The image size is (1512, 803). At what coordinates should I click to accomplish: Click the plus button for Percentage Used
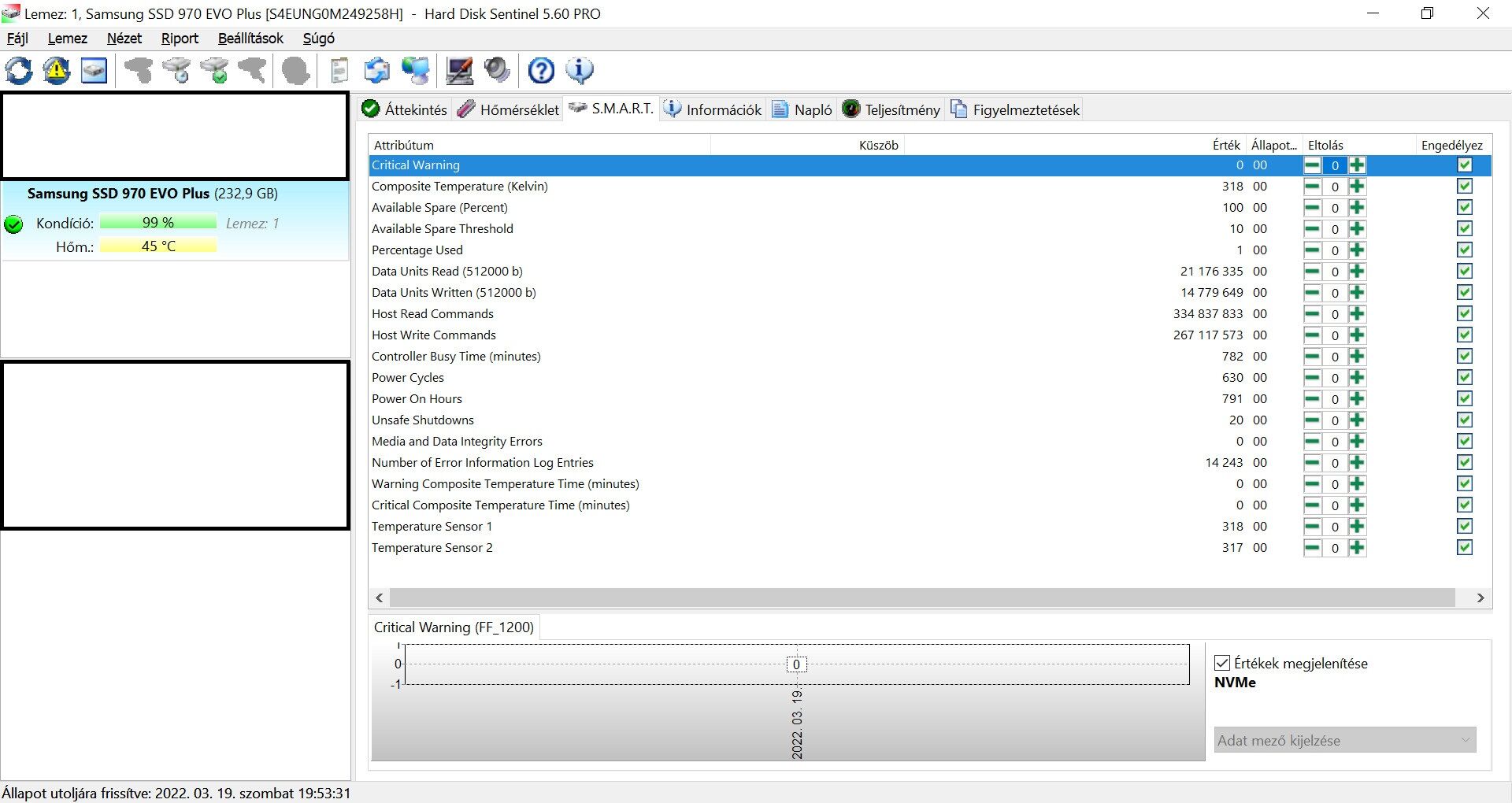[x=1357, y=250]
